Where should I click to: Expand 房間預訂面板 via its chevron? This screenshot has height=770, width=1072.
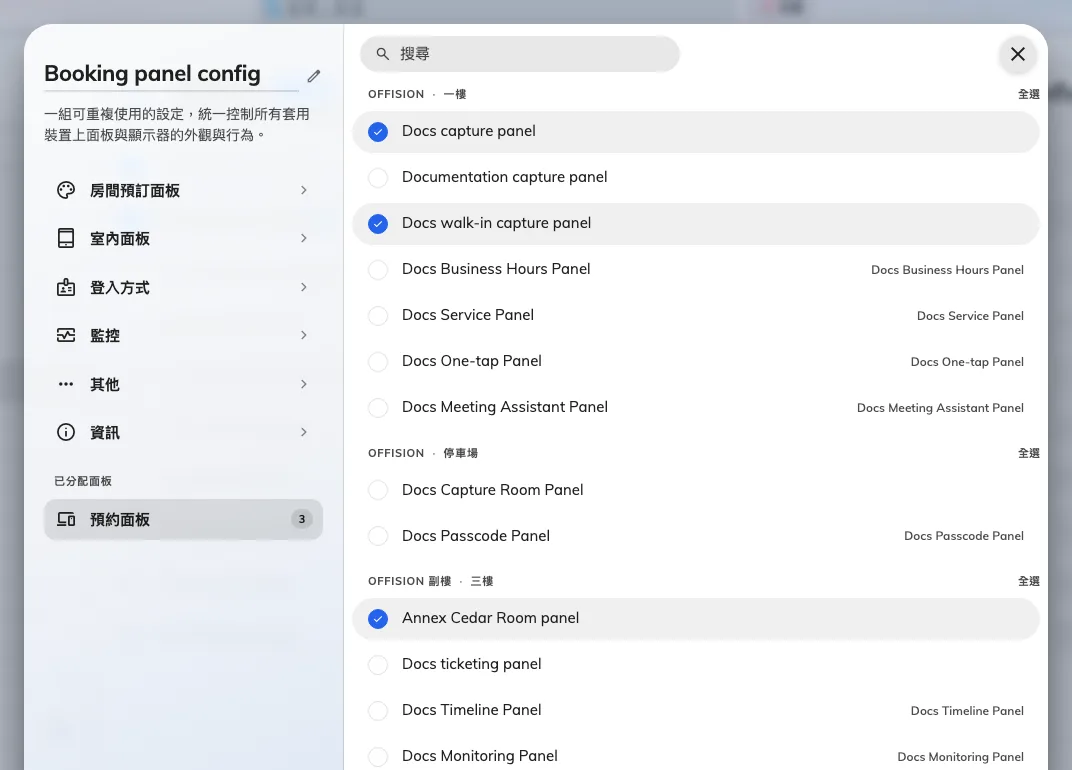coord(304,190)
